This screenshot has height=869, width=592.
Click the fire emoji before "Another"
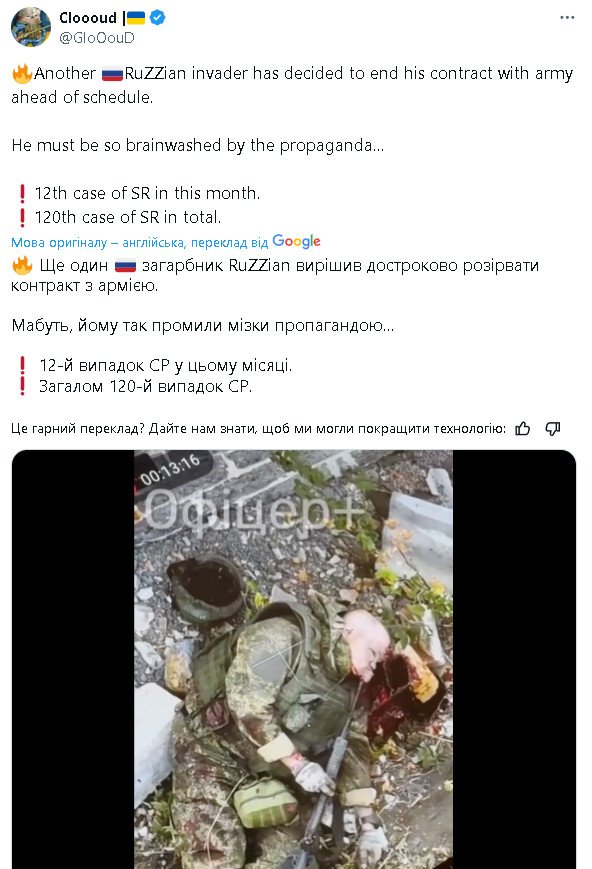point(22,73)
